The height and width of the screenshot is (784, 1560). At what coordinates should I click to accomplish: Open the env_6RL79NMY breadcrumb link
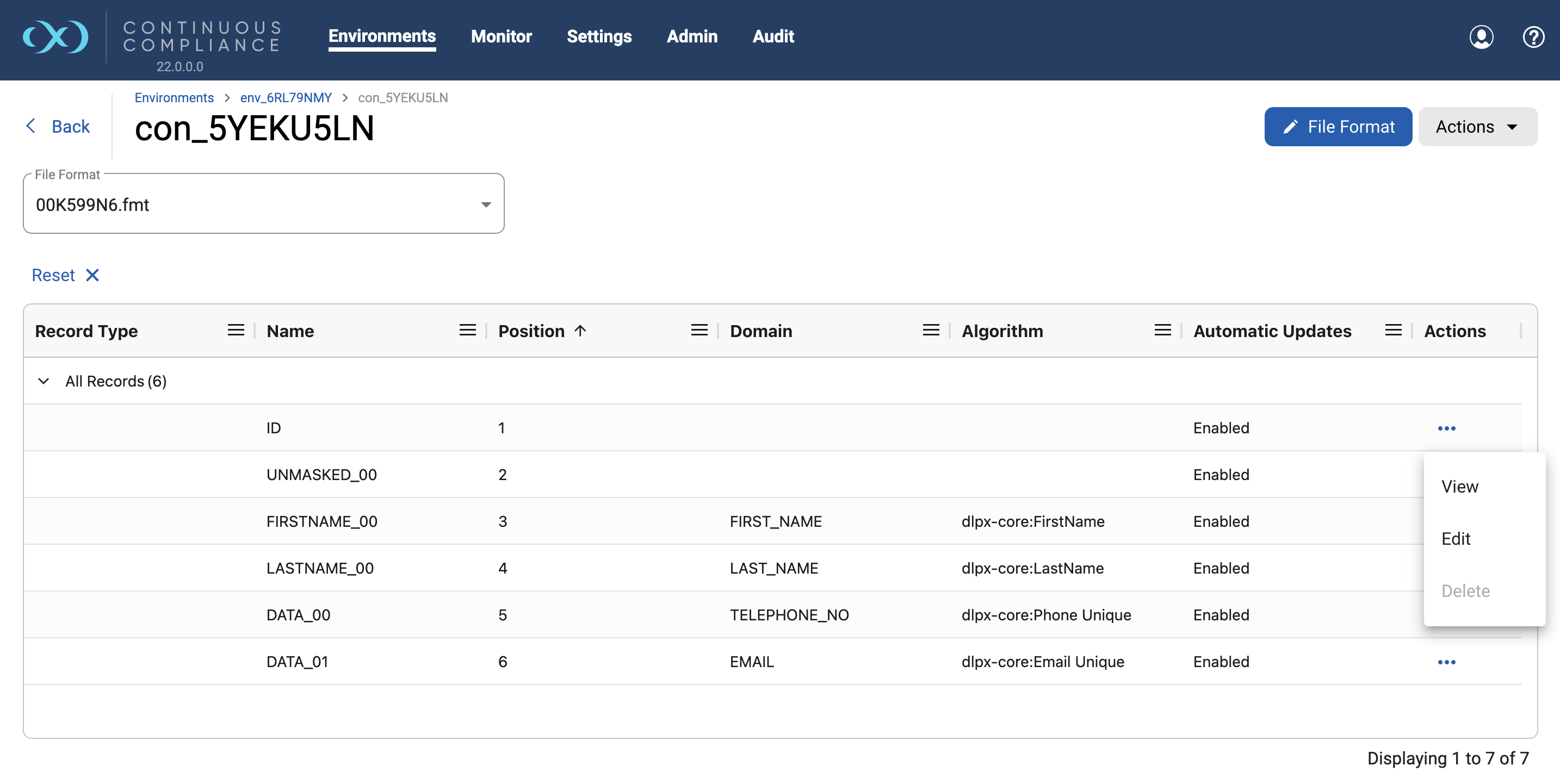point(286,97)
